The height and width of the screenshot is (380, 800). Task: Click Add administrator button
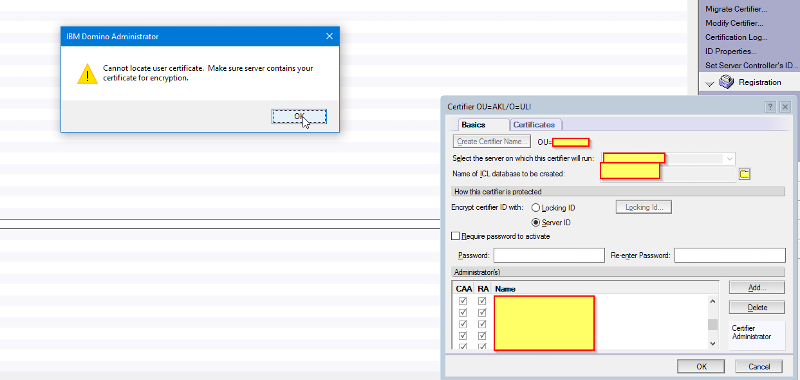coord(757,288)
